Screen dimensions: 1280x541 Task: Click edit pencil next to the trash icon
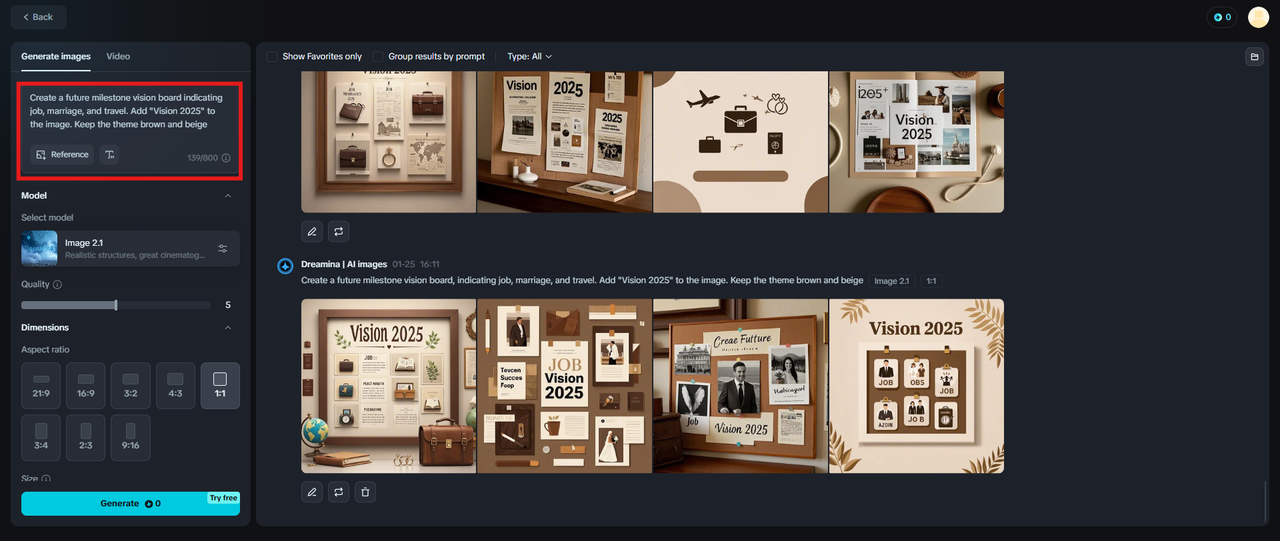[312, 492]
